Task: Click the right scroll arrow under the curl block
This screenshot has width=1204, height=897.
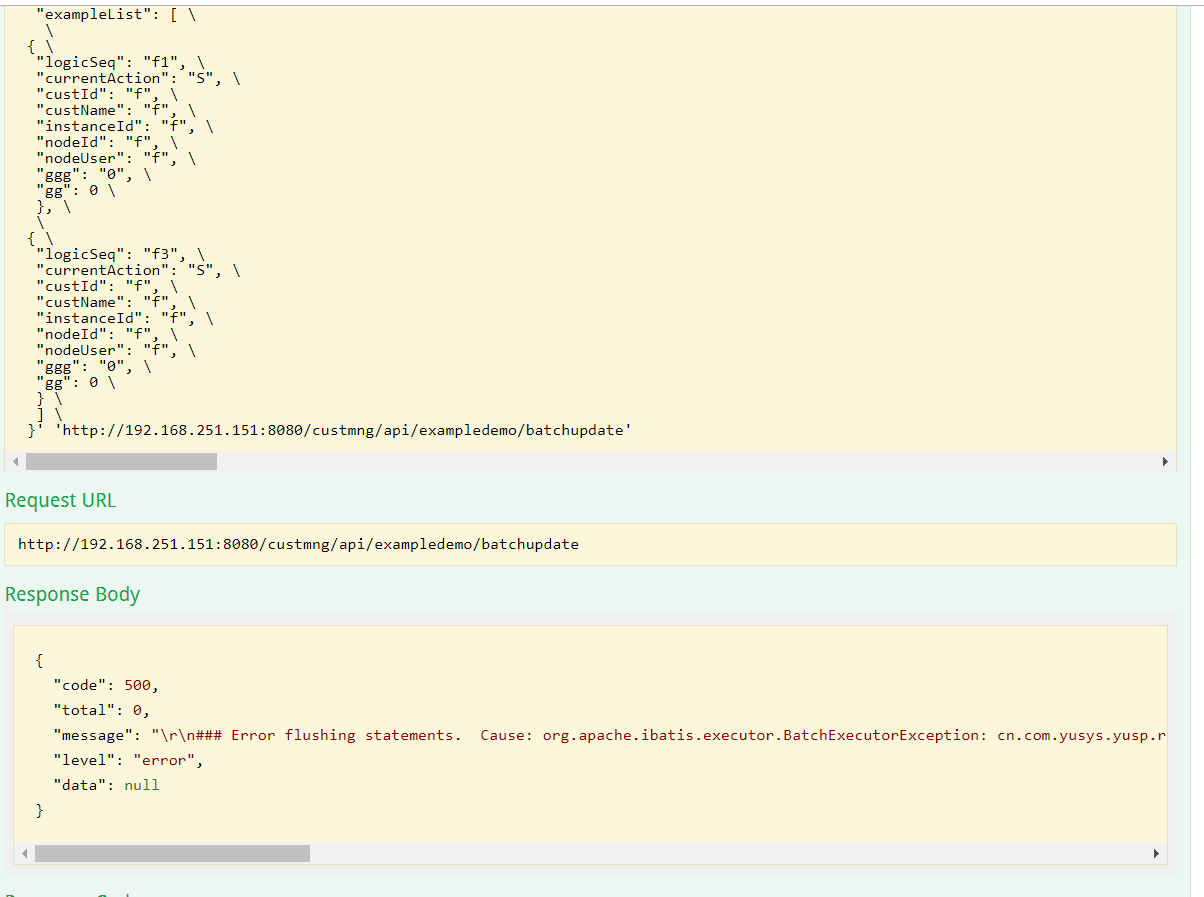Action: [1165, 462]
